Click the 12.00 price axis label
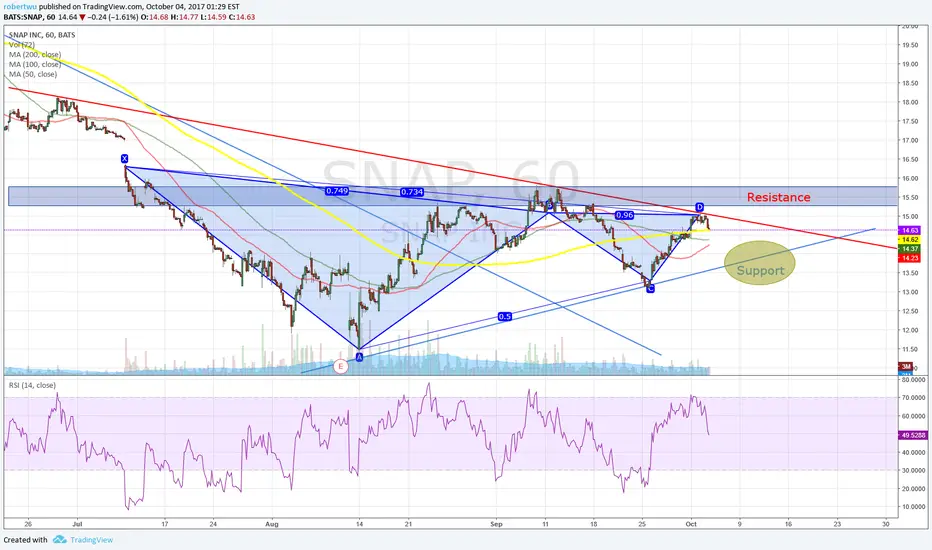This screenshot has width=932, height=550. (x=910, y=330)
